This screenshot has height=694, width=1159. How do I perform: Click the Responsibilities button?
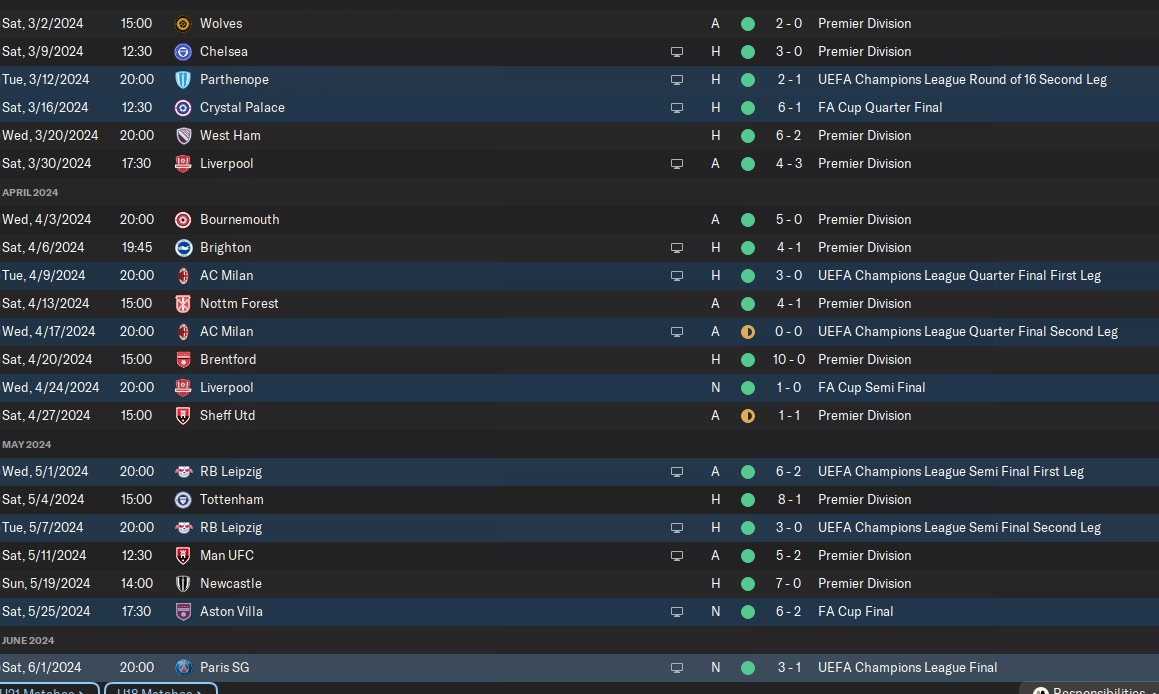coord(1092,689)
